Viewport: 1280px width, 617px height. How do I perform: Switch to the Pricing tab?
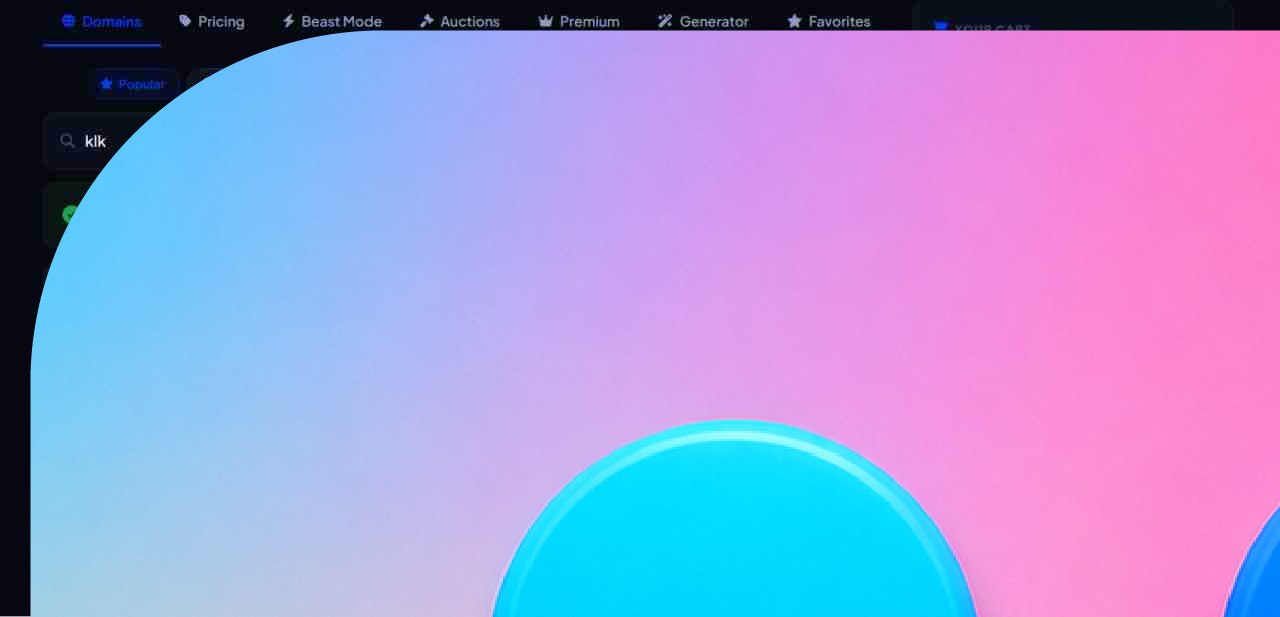click(x=212, y=22)
